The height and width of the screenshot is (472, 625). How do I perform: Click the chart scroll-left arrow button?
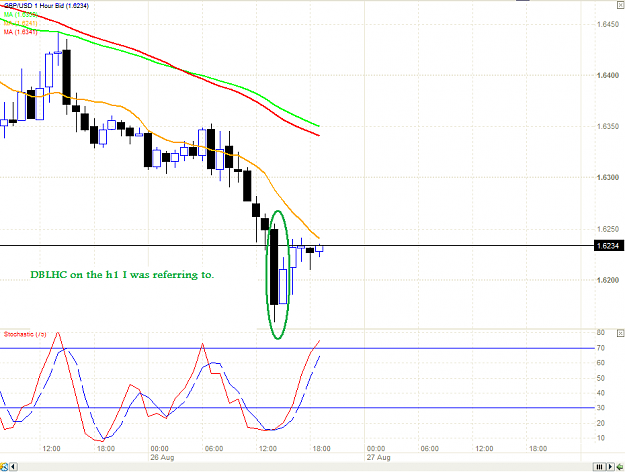click(13, 466)
